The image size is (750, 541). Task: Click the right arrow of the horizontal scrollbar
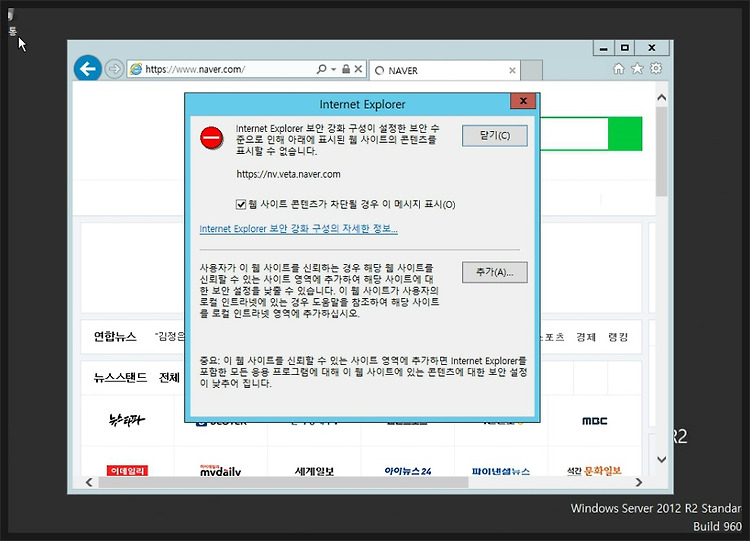(x=639, y=482)
